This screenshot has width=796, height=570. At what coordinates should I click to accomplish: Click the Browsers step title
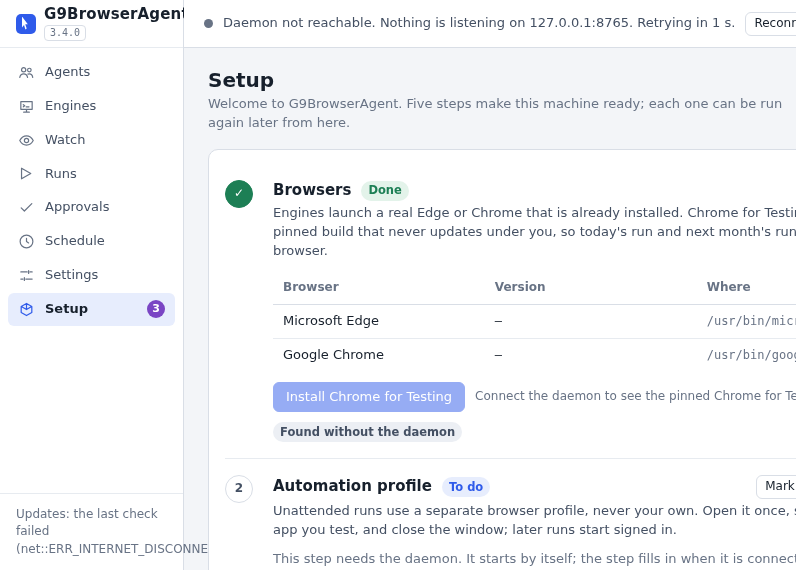312,190
